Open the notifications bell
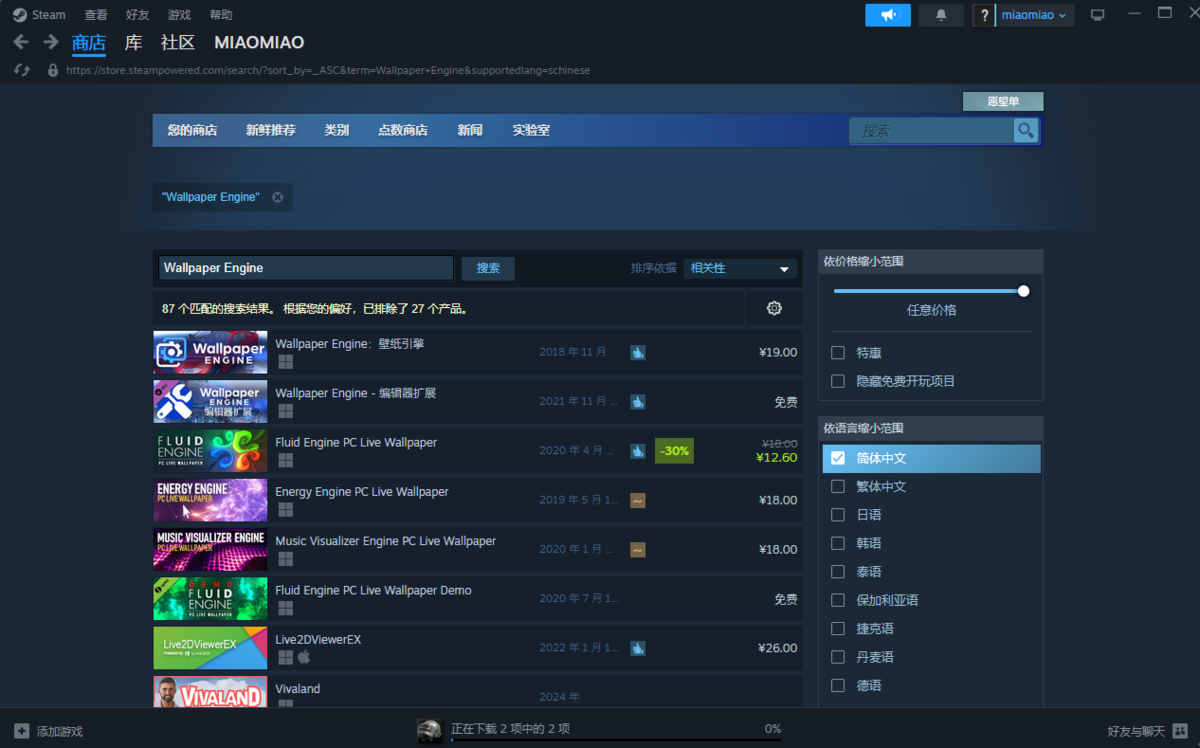The image size is (1200, 748). click(x=941, y=15)
